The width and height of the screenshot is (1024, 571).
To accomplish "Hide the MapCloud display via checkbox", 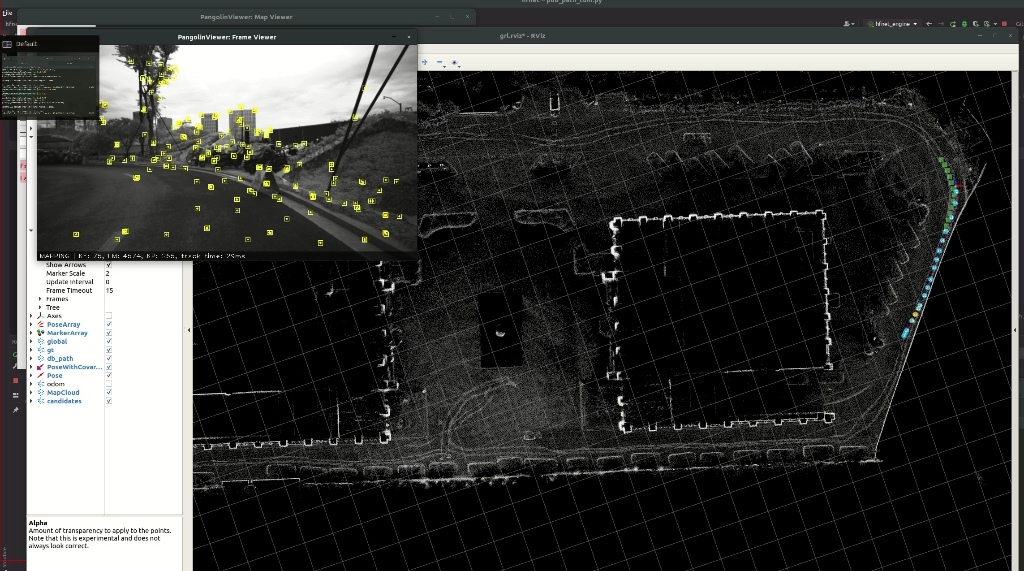I will (x=108, y=393).
